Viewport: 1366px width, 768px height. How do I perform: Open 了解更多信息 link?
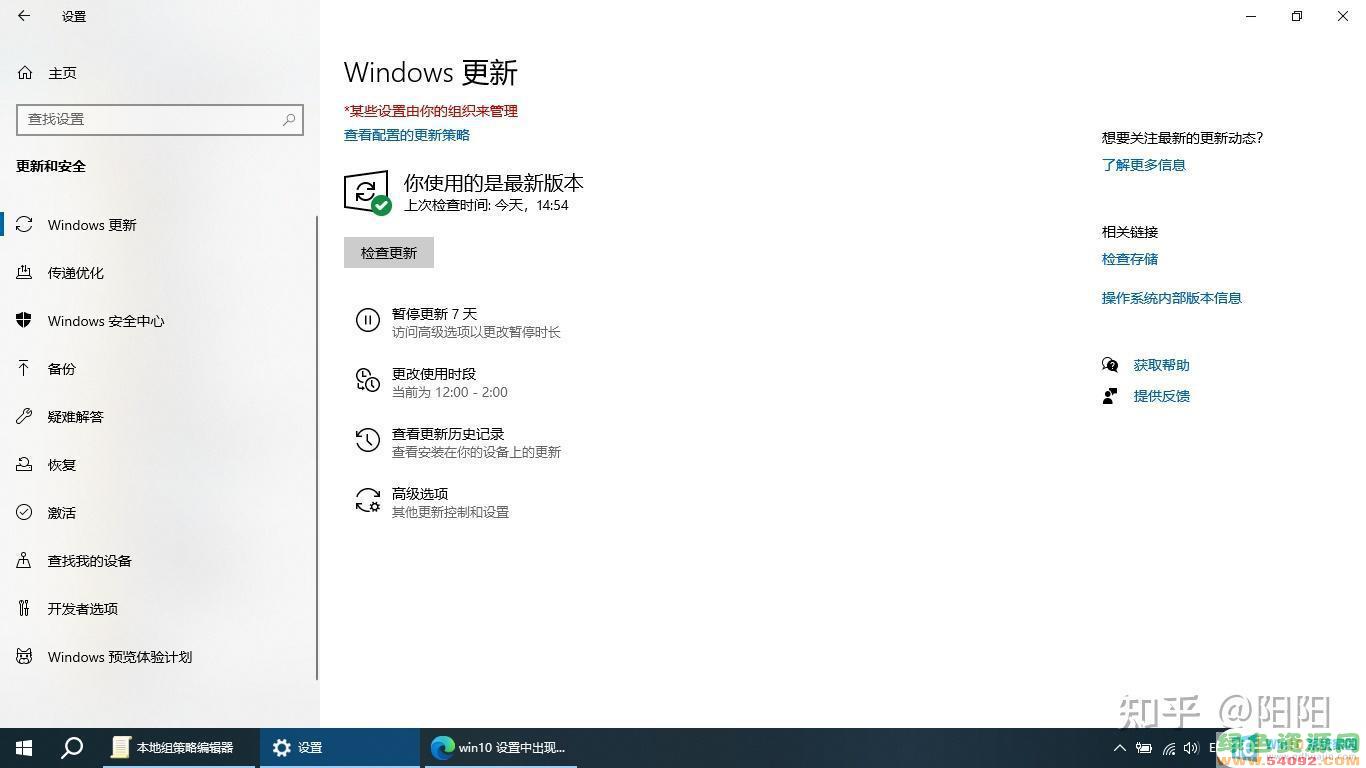1144,165
